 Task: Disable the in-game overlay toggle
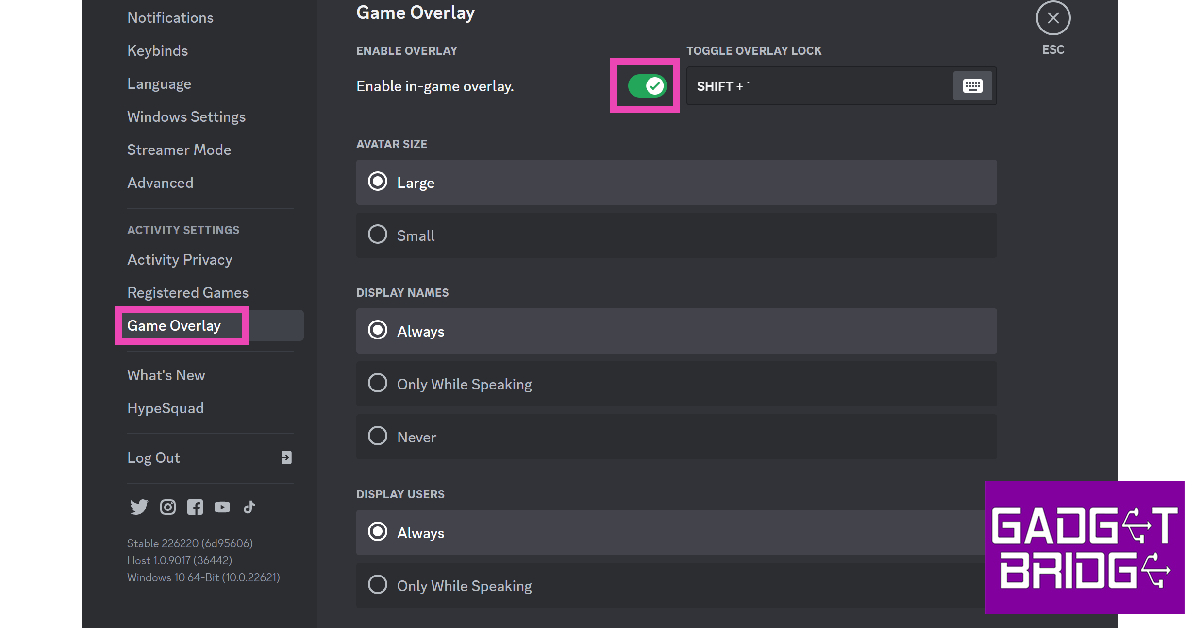point(646,86)
